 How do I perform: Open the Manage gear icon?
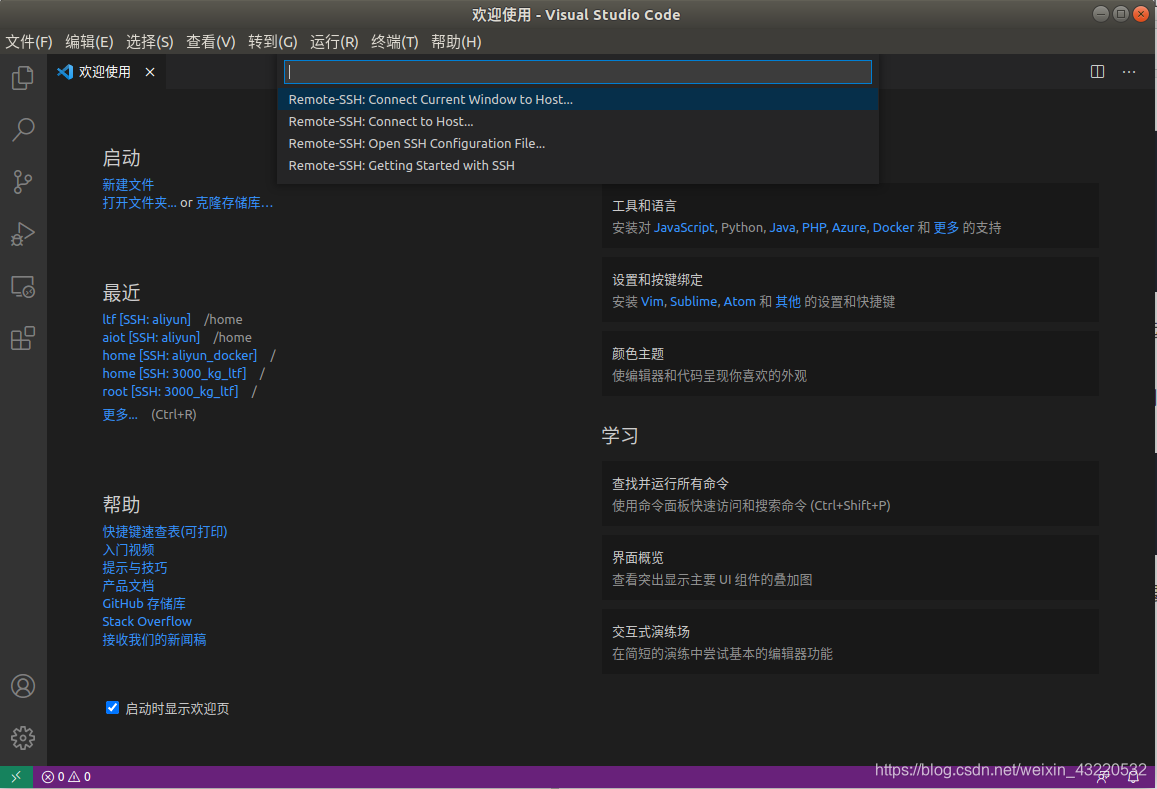[23, 738]
